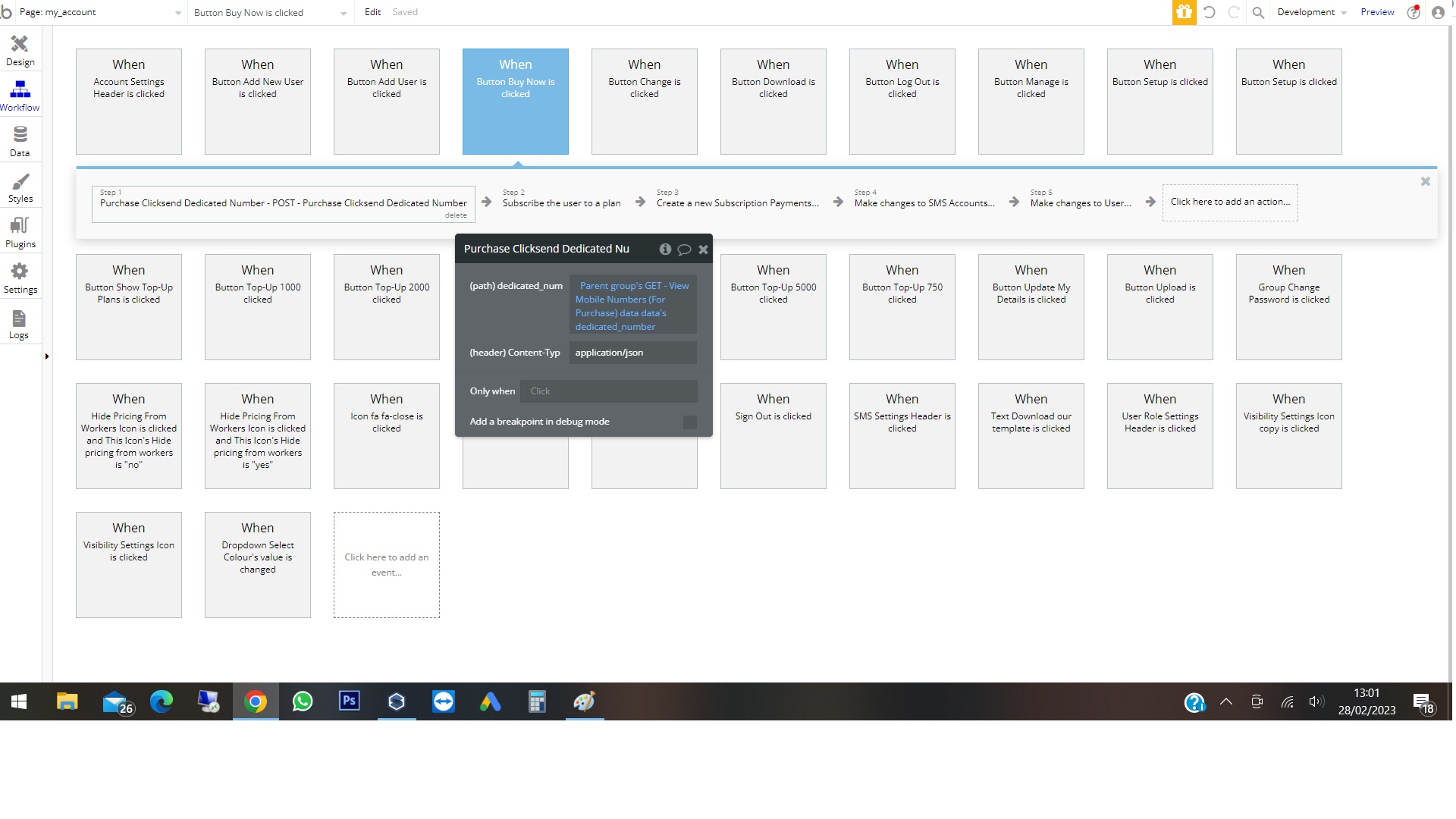Open the Parent group's GET Mobile Numbers link

pyautogui.click(x=633, y=306)
